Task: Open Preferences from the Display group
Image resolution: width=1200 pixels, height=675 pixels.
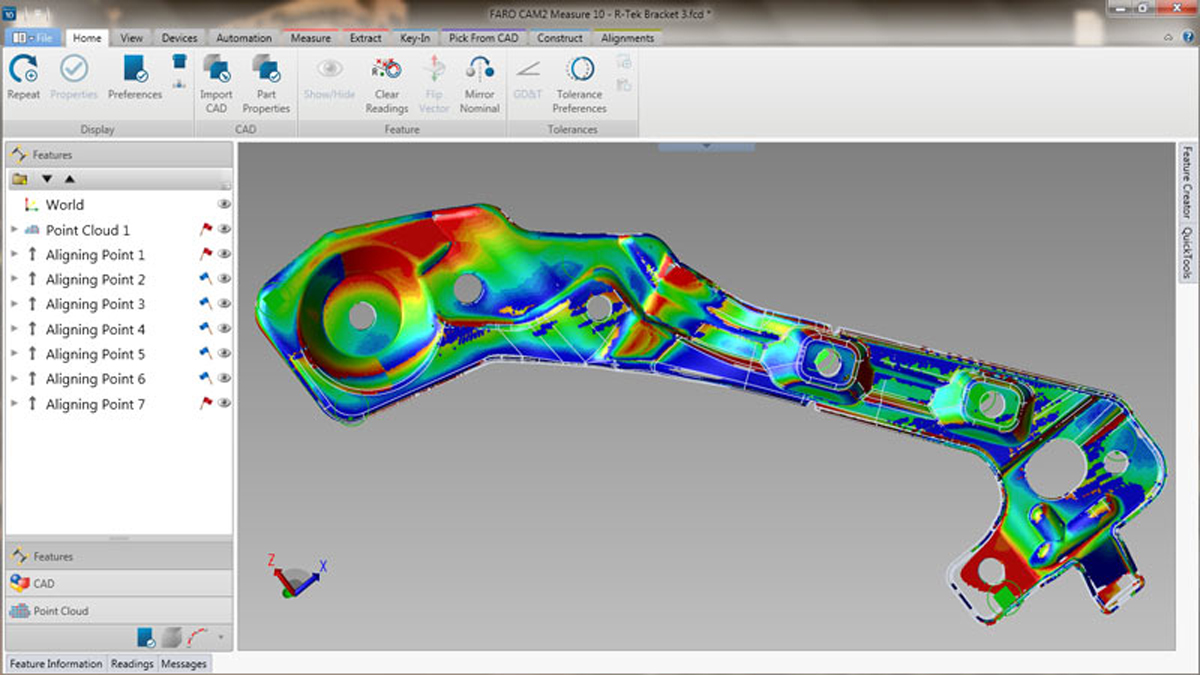Action: tap(134, 72)
